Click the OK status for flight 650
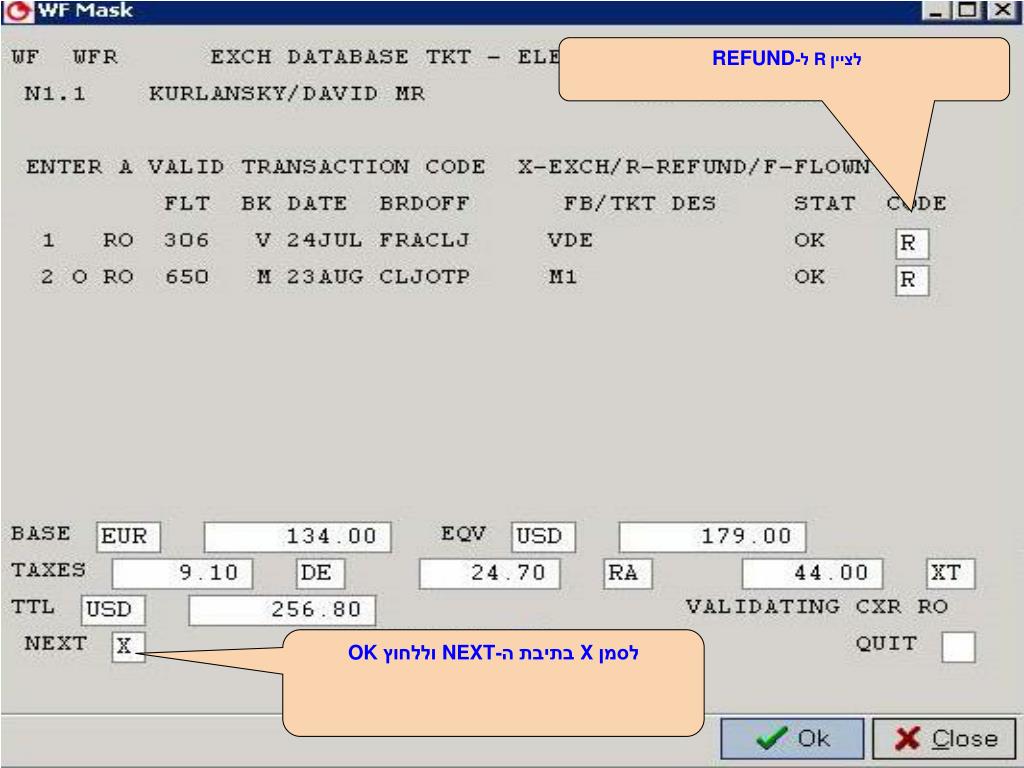Viewport: 1024px width, 768px height. pos(809,277)
